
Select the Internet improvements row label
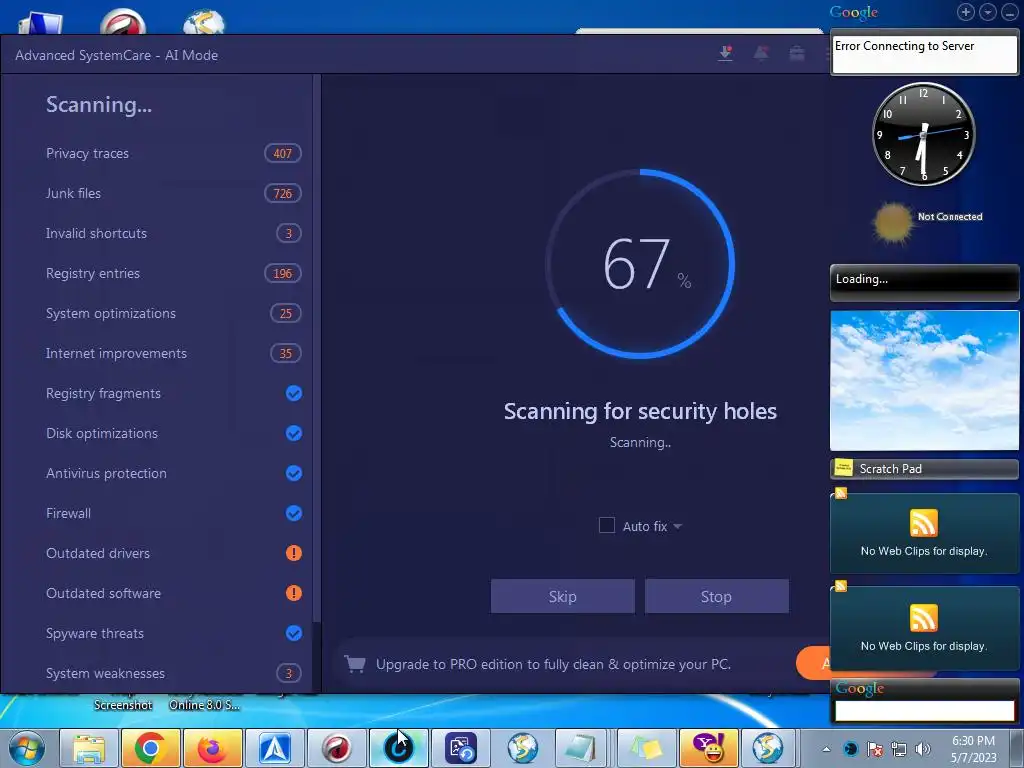tap(116, 353)
